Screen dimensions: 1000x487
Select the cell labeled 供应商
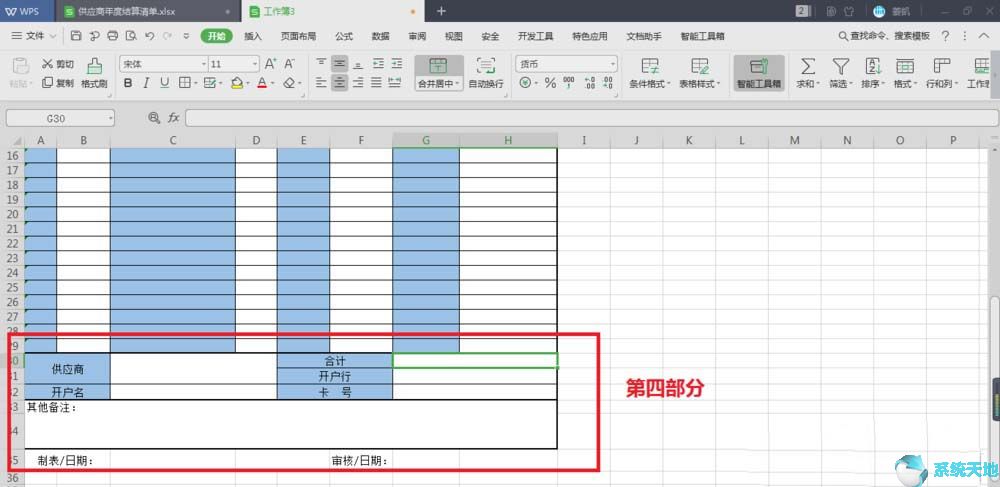[x=68, y=369]
